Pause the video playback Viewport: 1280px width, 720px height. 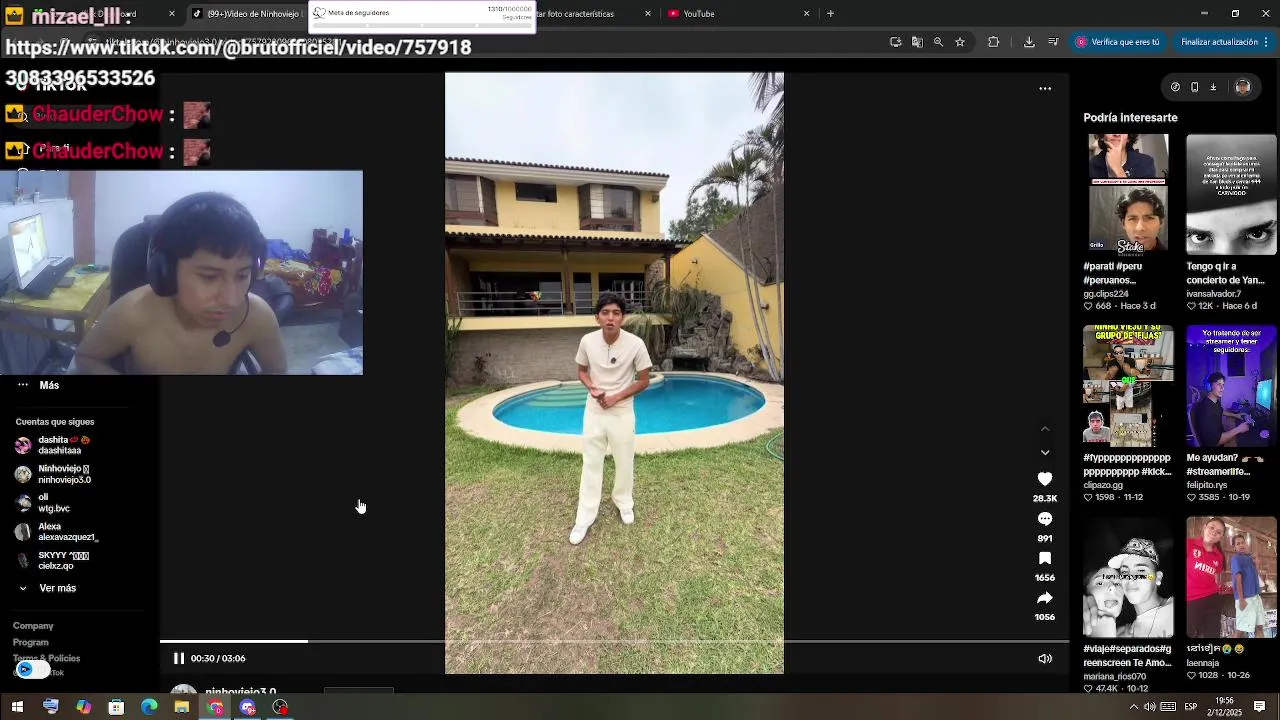[179, 658]
